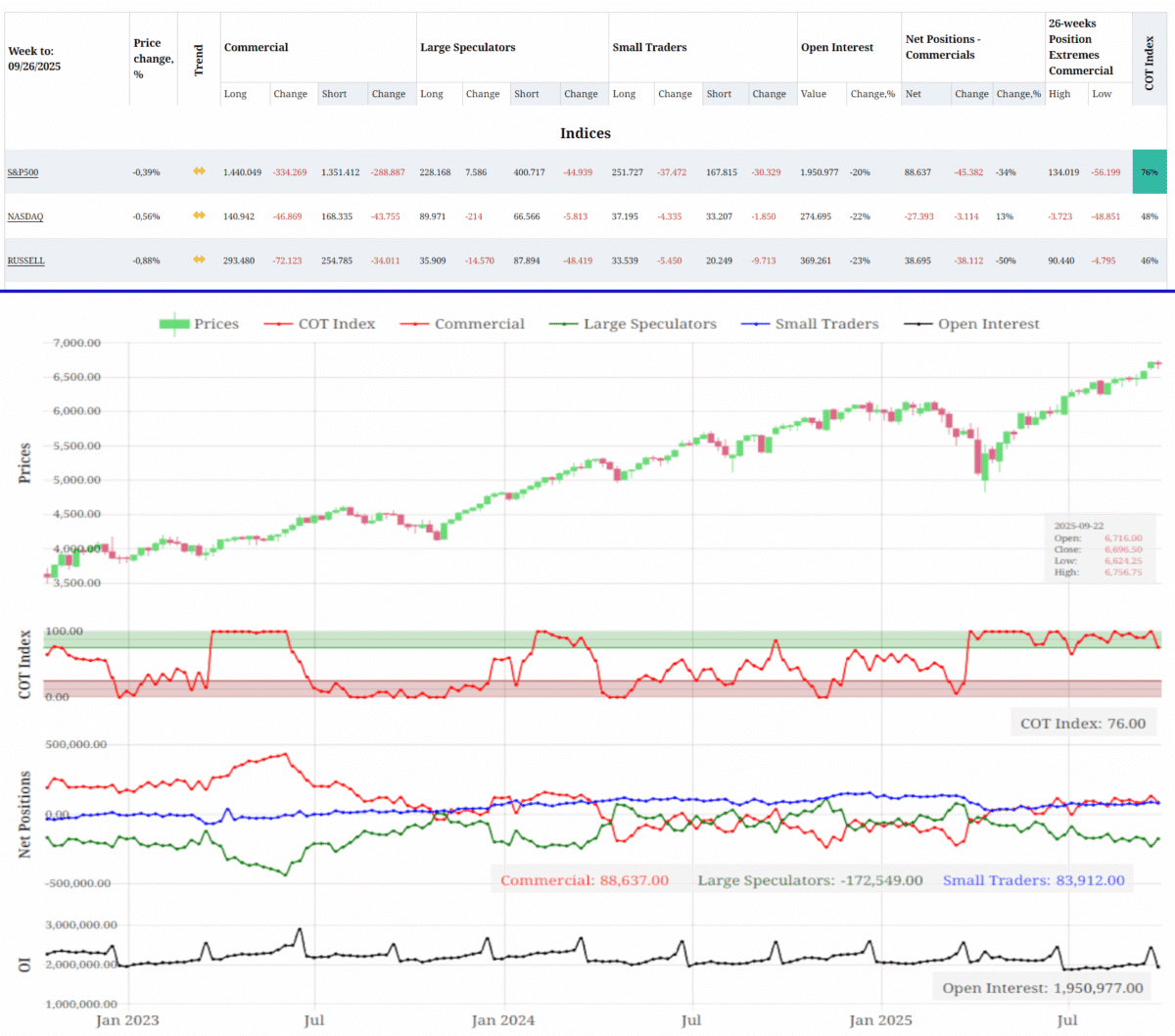Image resolution: width=1175 pixels, height=1036 pixels.
Task: Click the S&P500 yellow trend arrow icon
Action: pyautogui.click(x=199, y=170)
